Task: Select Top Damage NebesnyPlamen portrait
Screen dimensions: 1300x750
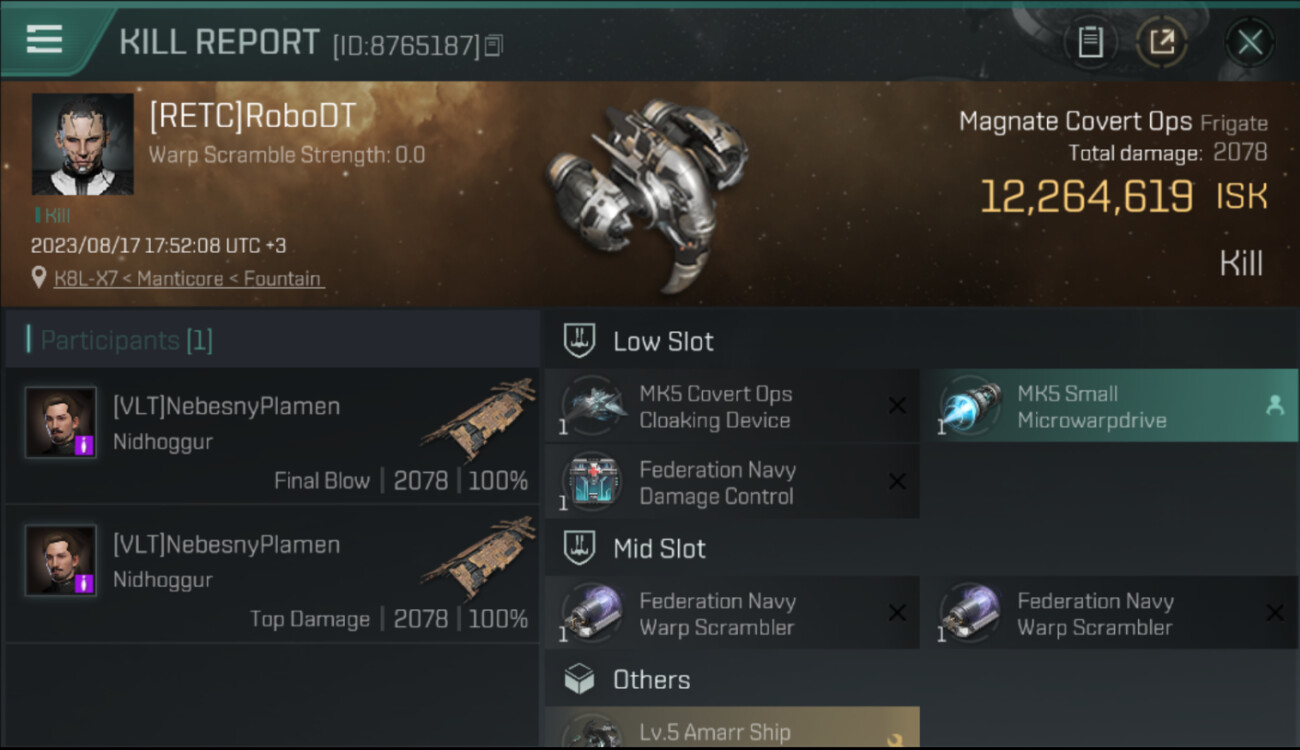Action: (61, 560)
